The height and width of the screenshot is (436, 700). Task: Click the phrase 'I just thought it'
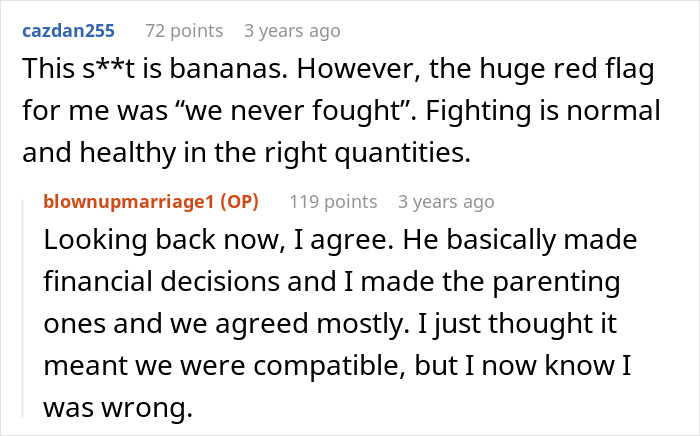(x=517, y=324)
